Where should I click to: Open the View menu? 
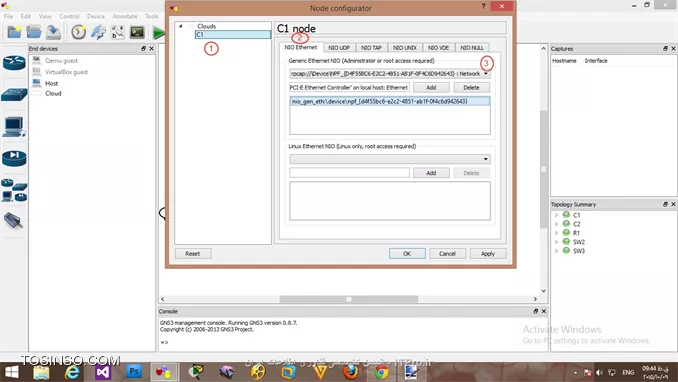[45, 16]
